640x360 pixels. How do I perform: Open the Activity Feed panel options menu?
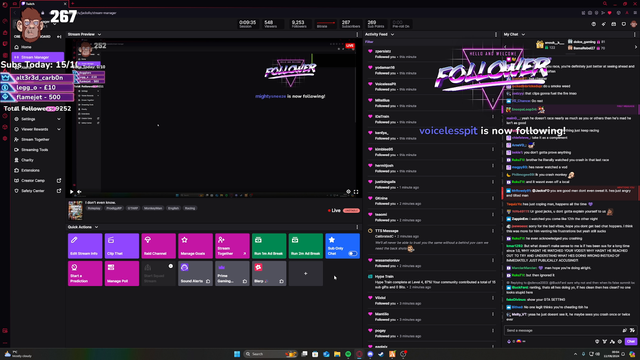[x=496, y=35]
